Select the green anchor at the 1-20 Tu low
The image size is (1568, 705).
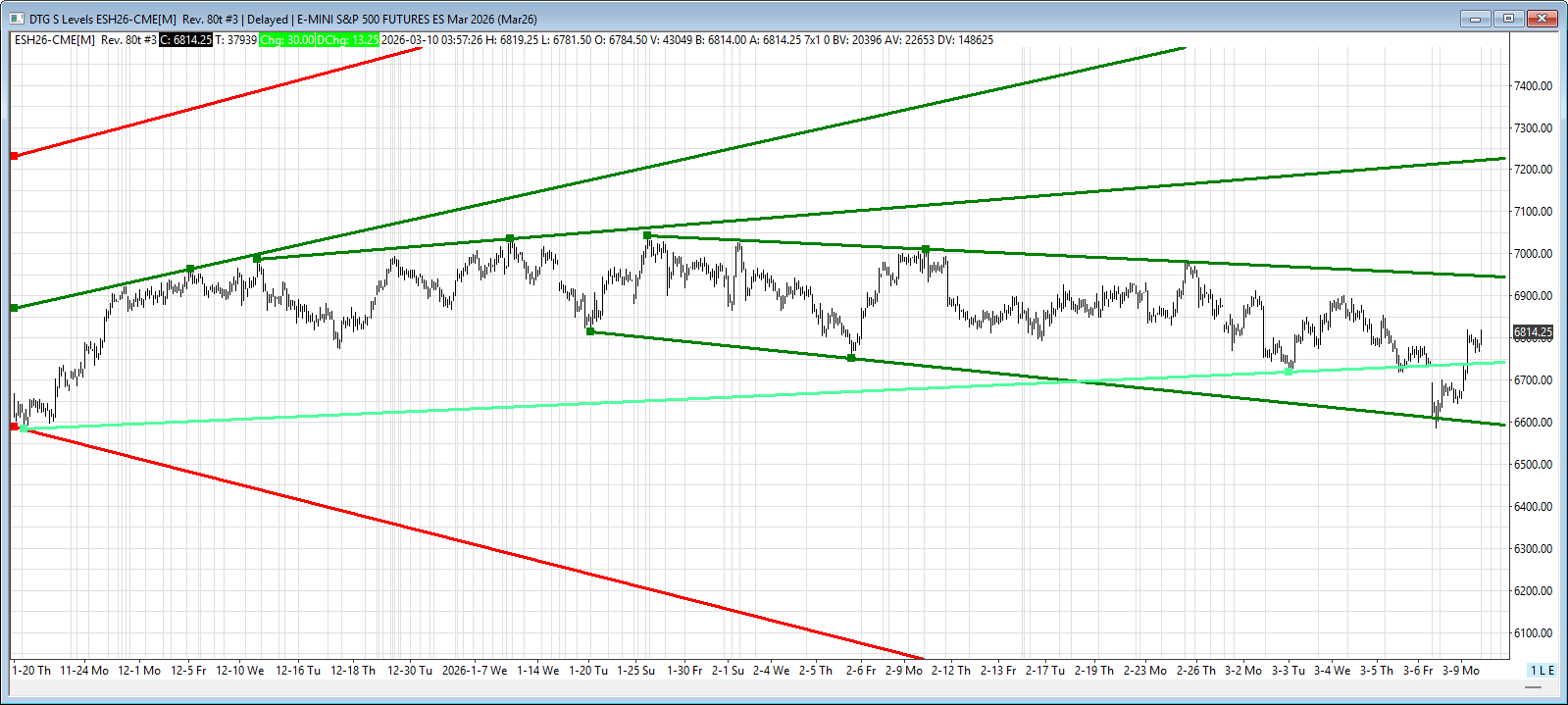coord(590,331)
